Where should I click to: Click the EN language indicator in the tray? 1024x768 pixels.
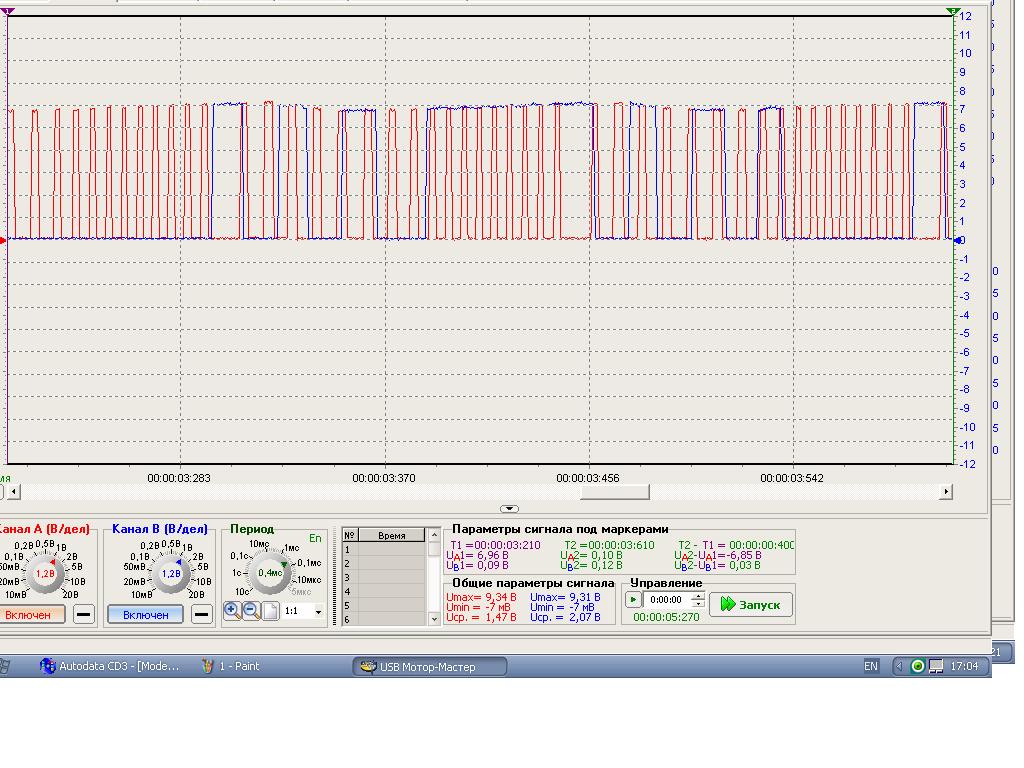click(870, 666)
